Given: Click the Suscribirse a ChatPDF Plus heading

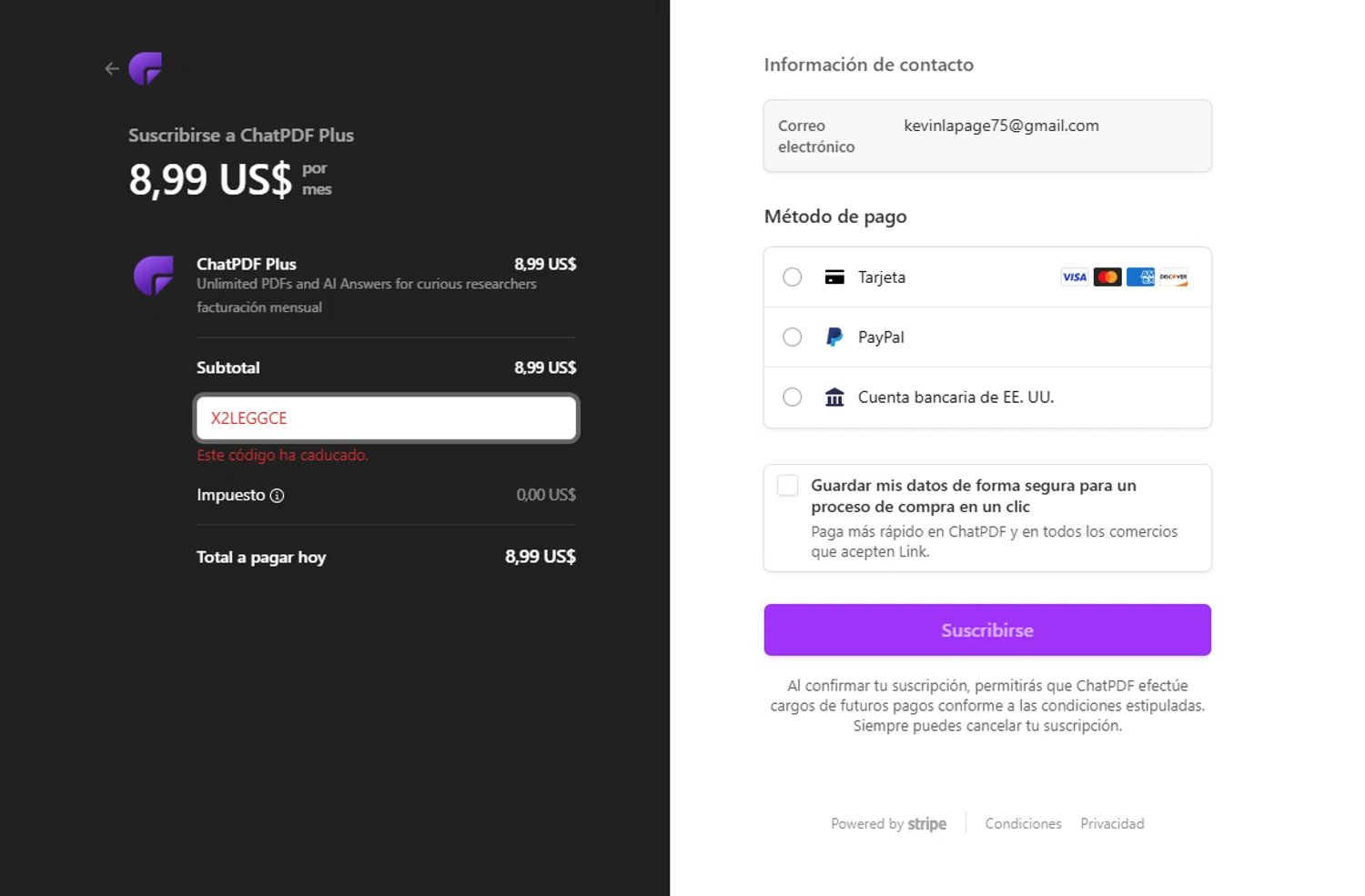Looking at the screenshot, I should pyautogui.click(x=241, y=136).
